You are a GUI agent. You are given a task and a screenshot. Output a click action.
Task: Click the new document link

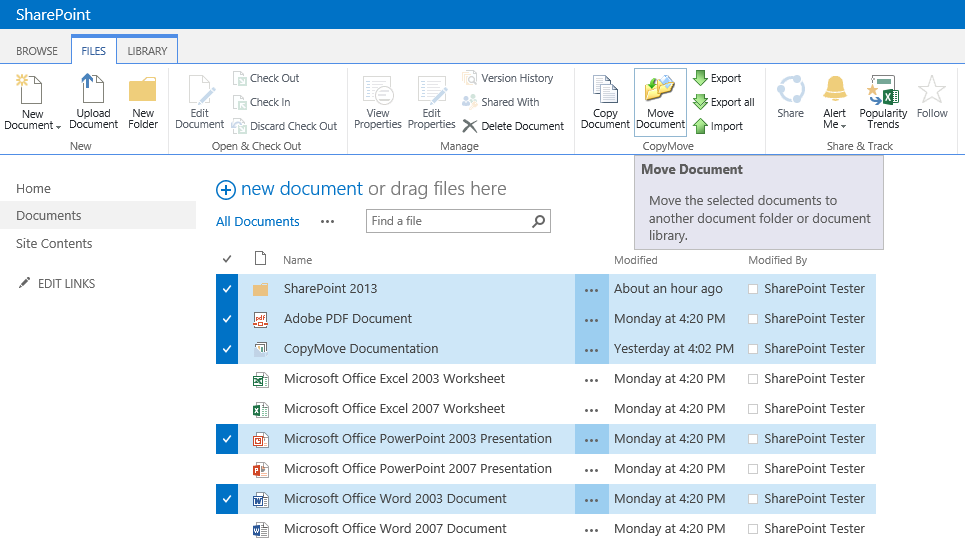[x=302, y=189]
